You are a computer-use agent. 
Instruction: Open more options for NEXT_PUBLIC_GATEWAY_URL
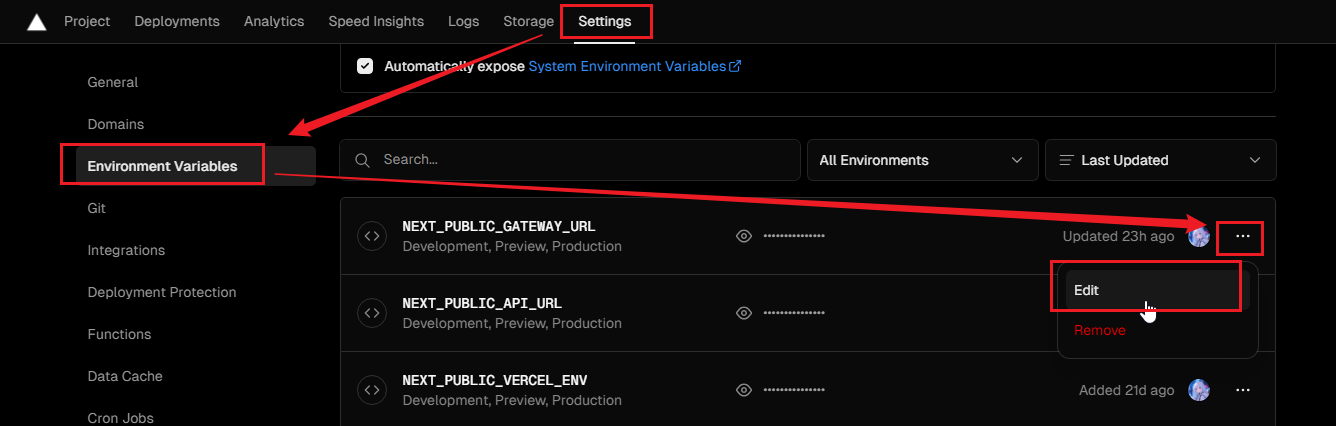click(1243, 236)
